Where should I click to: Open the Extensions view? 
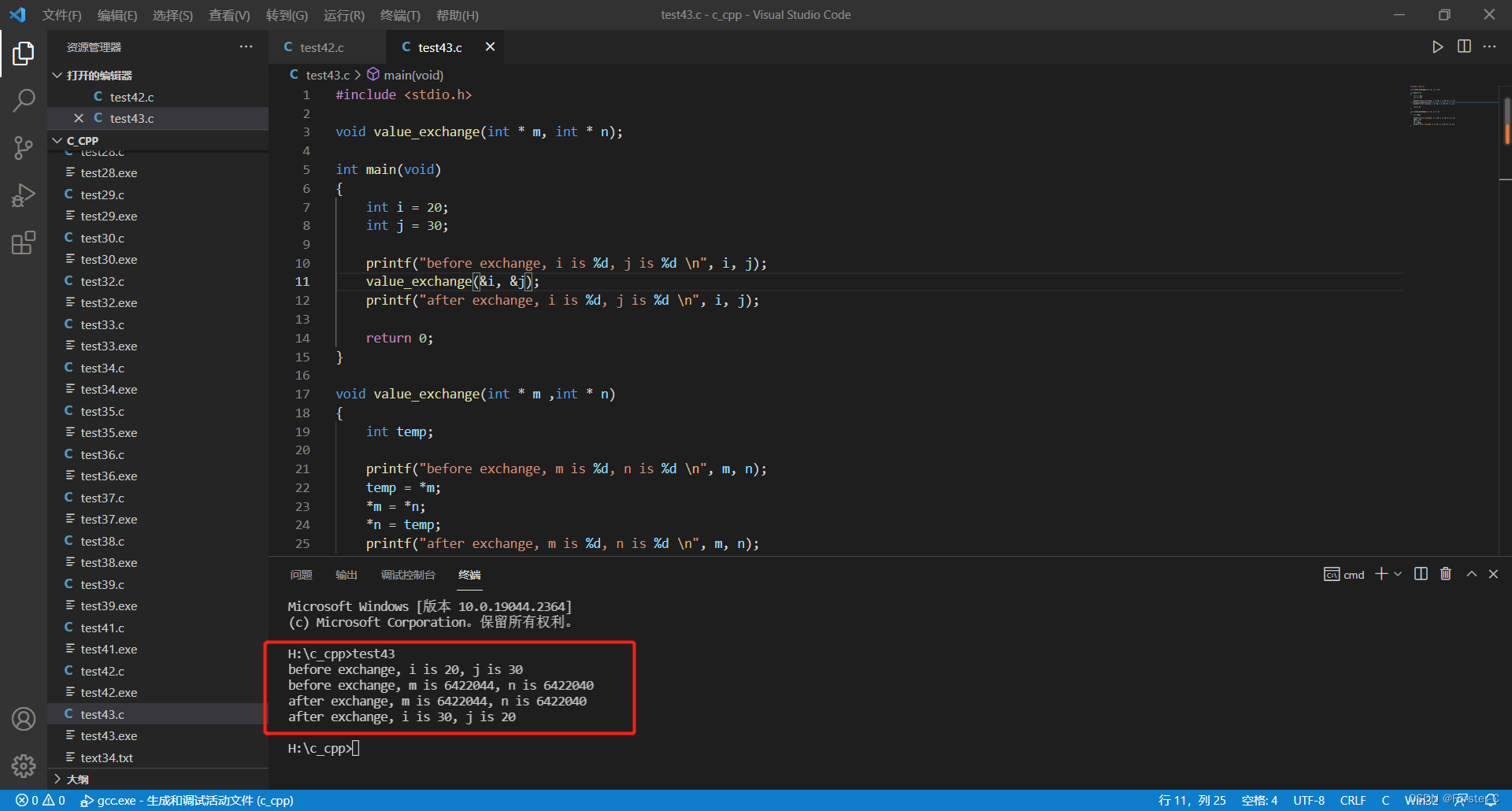(x=24, y=242)
